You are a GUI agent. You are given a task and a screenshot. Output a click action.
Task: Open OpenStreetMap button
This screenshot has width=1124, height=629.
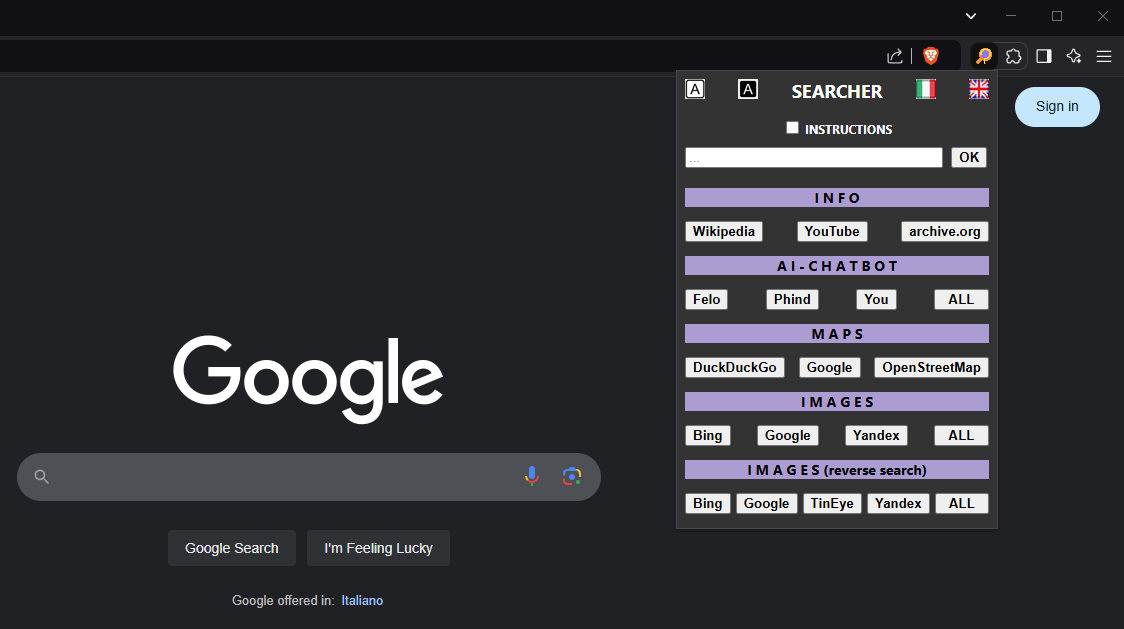click(x=930, y=368)
